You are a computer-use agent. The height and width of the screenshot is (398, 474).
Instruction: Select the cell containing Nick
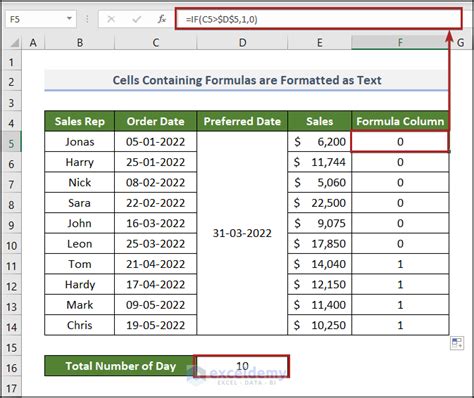(x=80, y=182)
